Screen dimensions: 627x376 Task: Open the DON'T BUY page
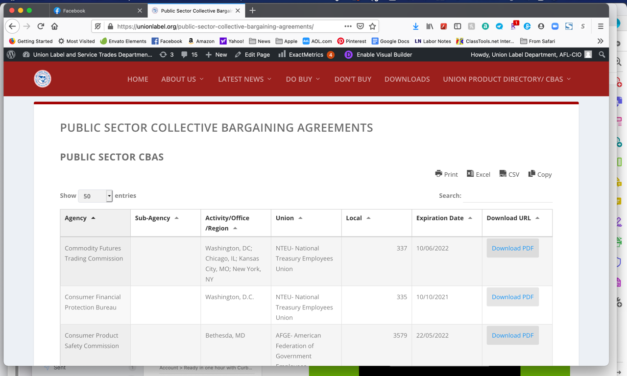[x=353, y=79]
